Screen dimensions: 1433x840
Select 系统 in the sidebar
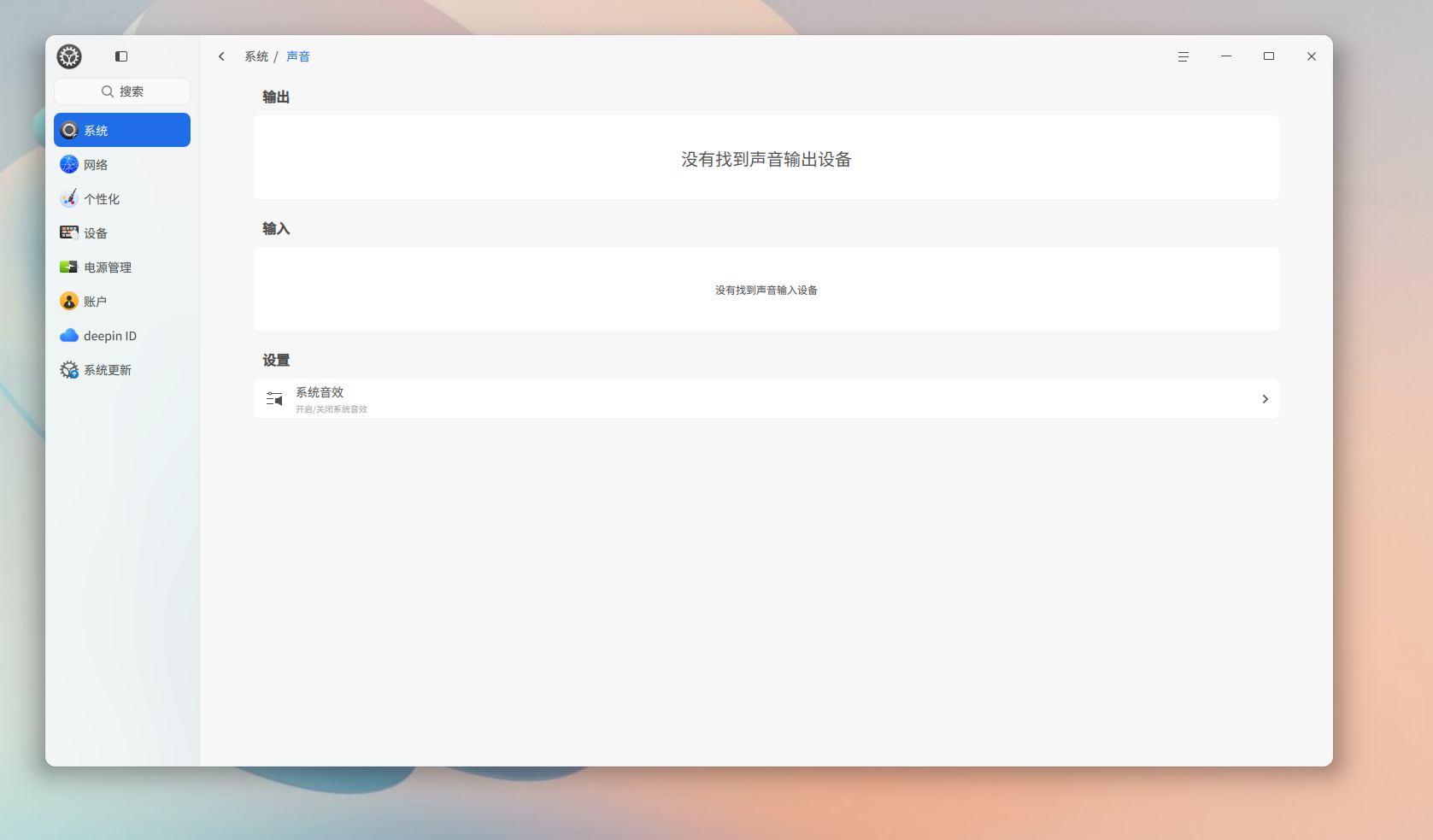[x=122, y=130]
